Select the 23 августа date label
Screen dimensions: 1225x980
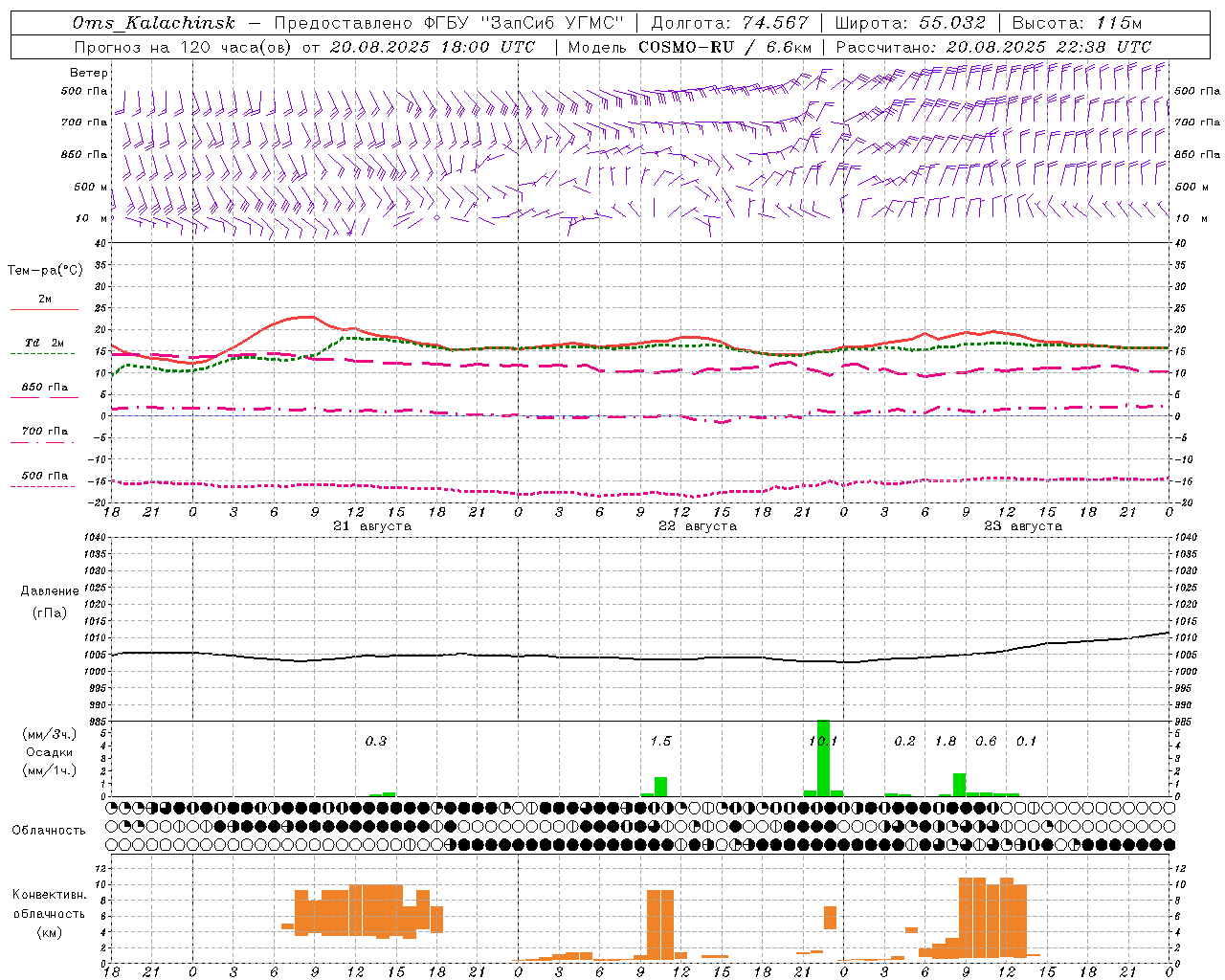pyautogui.click(x=1023, y=526)
